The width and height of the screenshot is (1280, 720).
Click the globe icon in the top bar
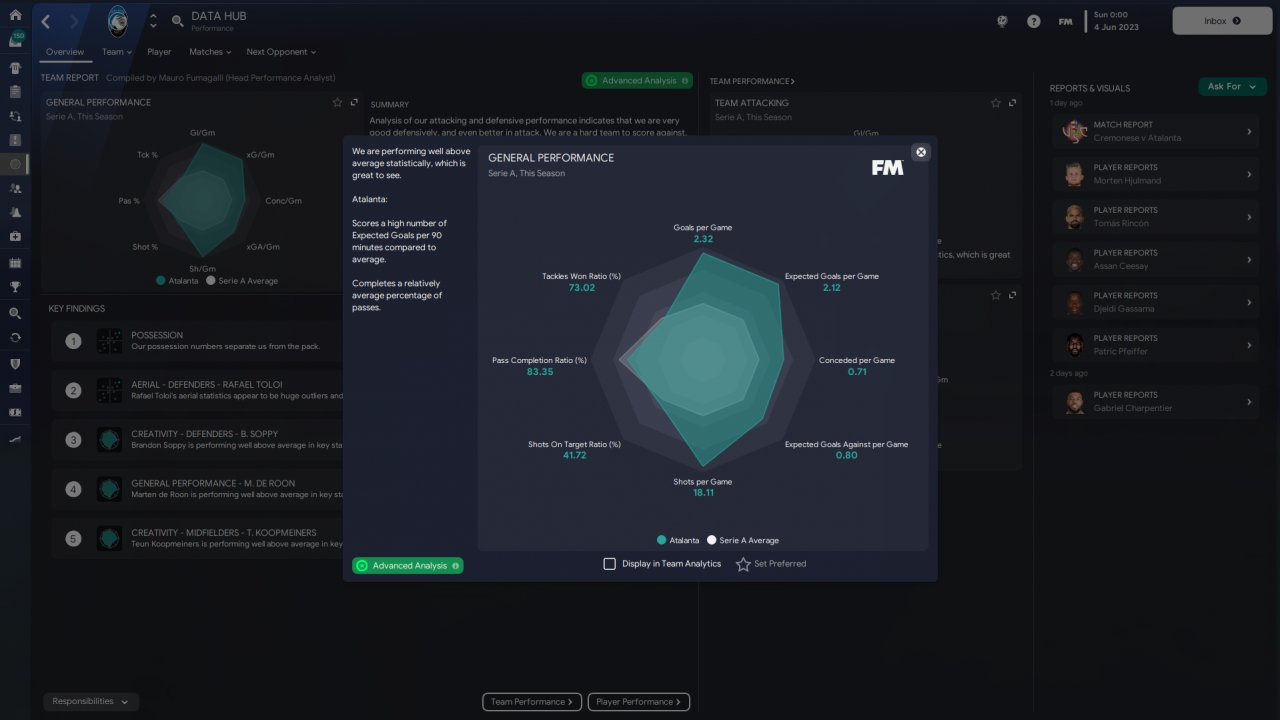pyautogui.click(x=1001, y=21)
